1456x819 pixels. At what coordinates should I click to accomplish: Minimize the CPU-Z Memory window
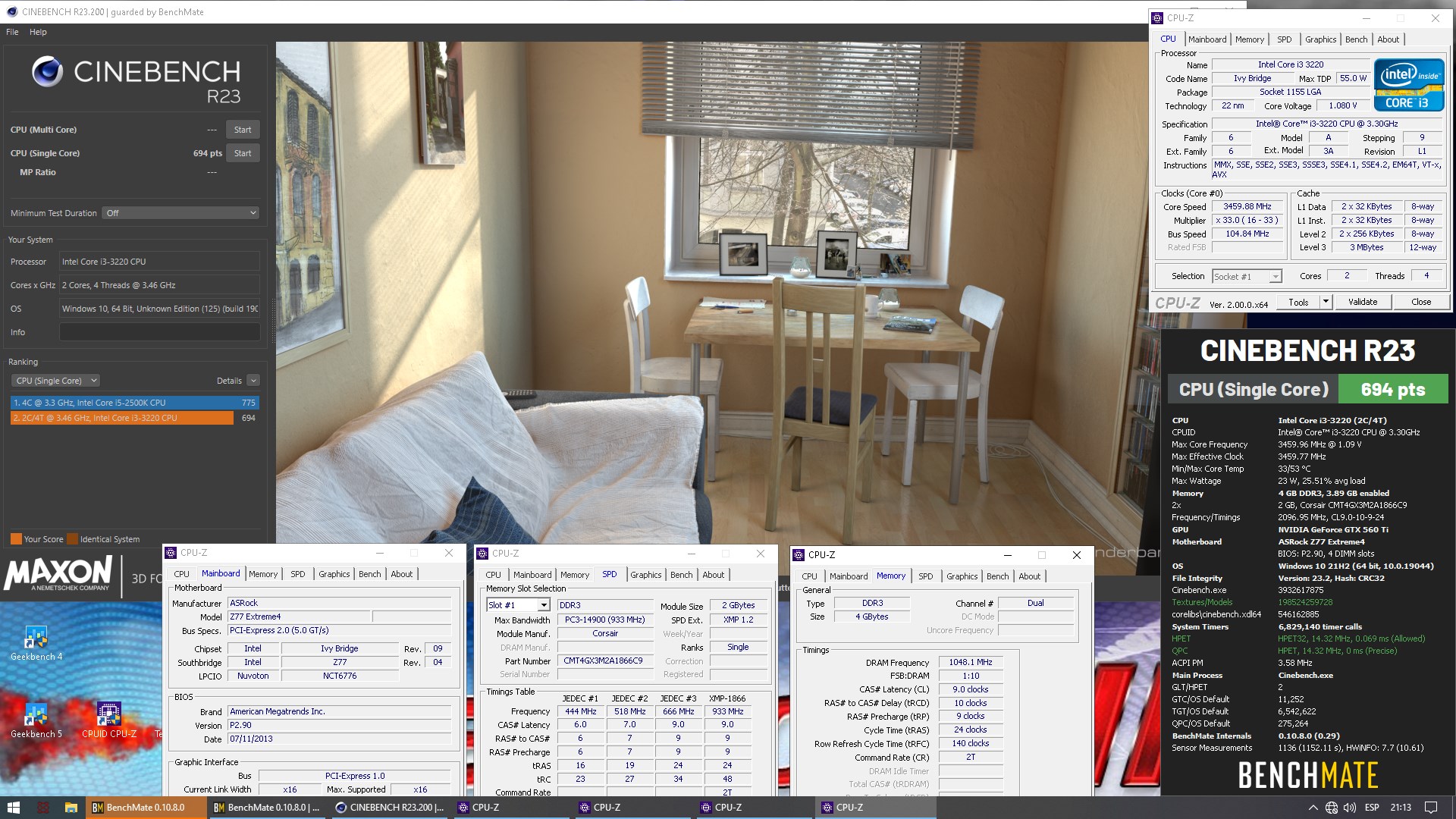pos(1007,555)
